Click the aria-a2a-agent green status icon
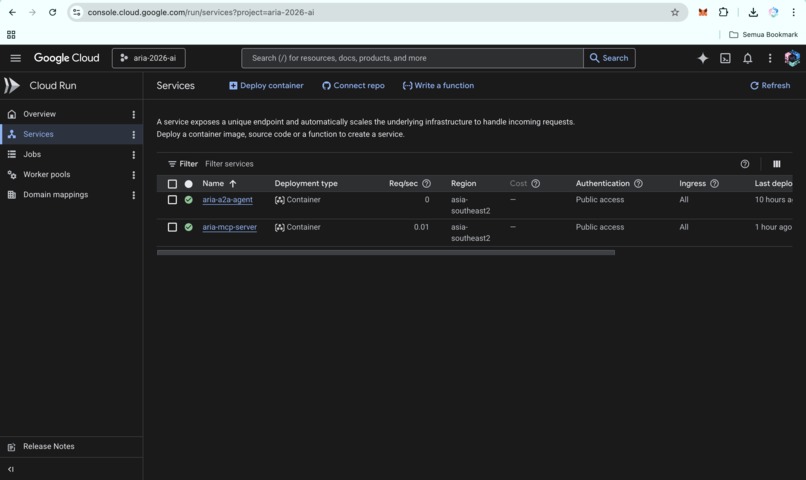Viewport: 806px width, 480px height. [x=189, y=199]
